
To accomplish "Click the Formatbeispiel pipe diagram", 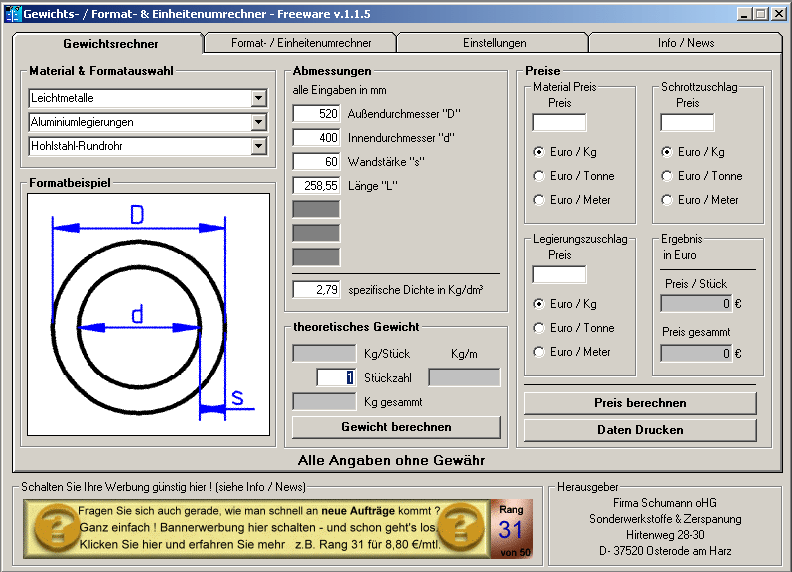I will 148,314.
